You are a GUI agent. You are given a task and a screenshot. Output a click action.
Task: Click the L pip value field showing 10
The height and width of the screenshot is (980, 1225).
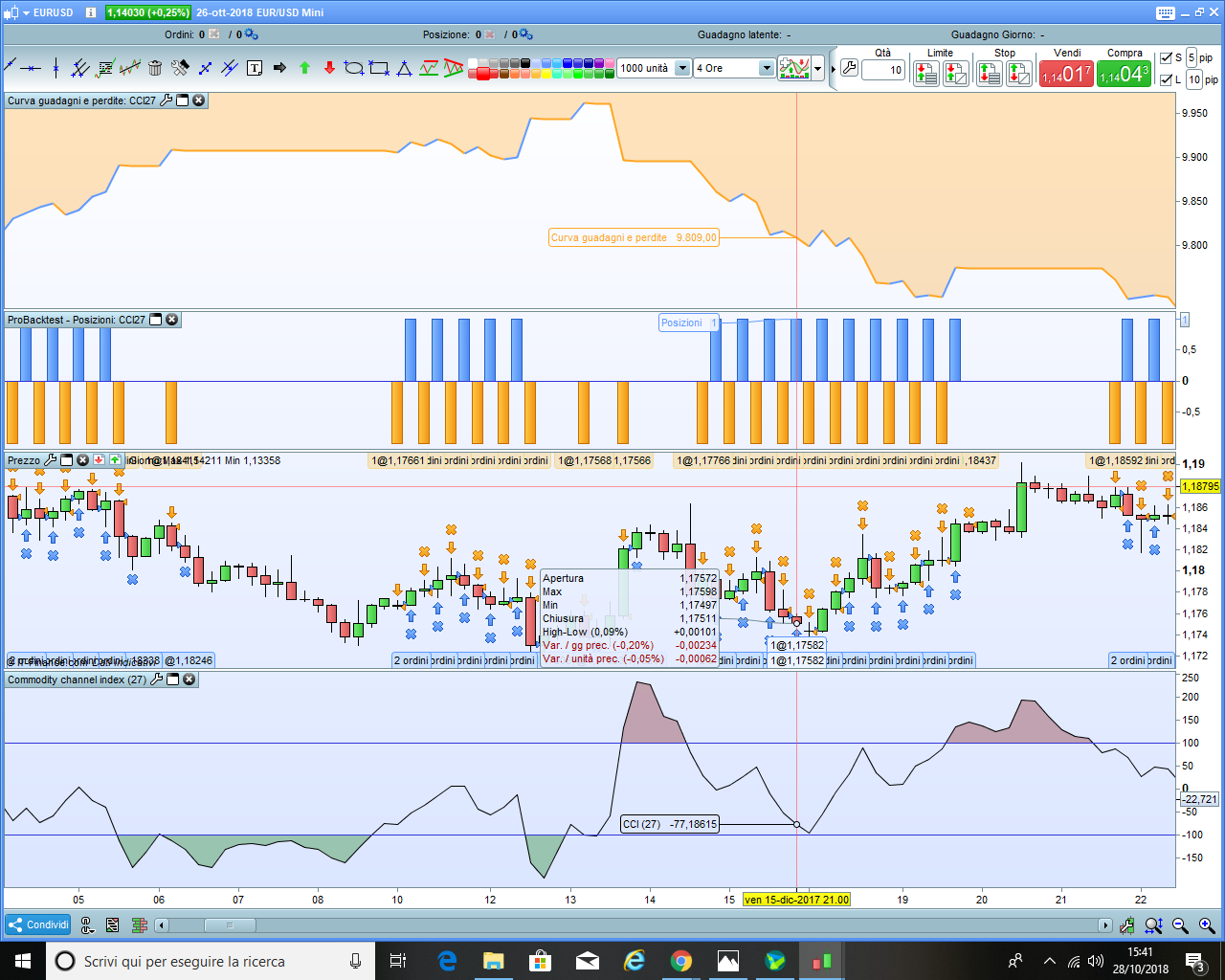1194,80
